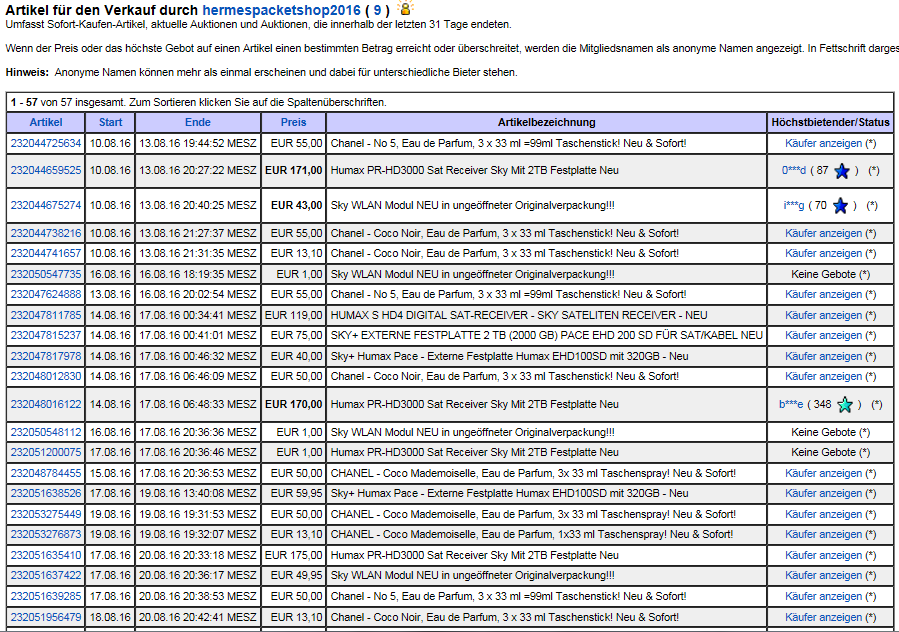Click the price cell EUR 170,00
The image size is (899, 632).
tap(294, 404)
